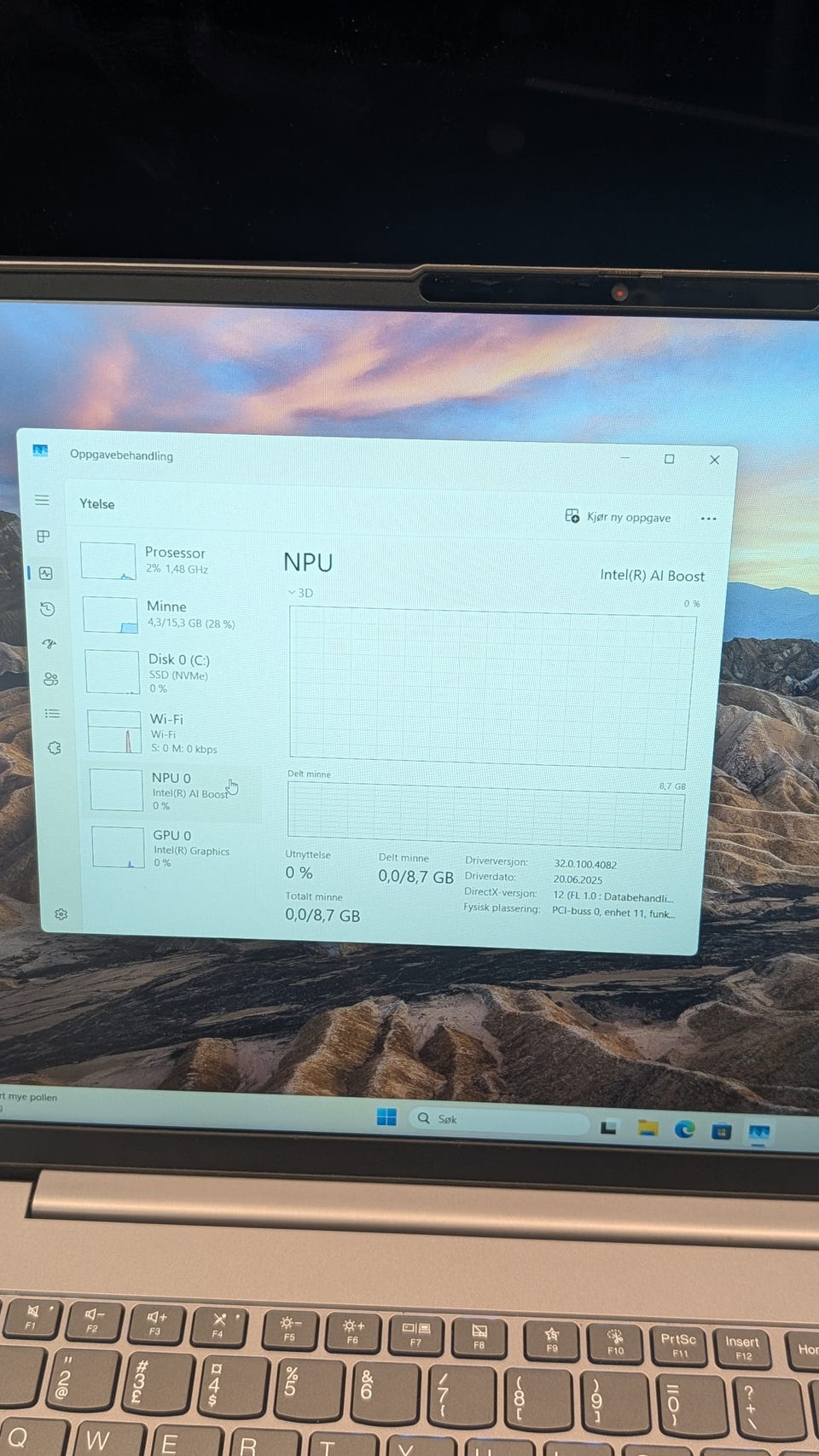Open Microsoft Store from taskbar
819x1456 pixels.
coord(722,1132)
